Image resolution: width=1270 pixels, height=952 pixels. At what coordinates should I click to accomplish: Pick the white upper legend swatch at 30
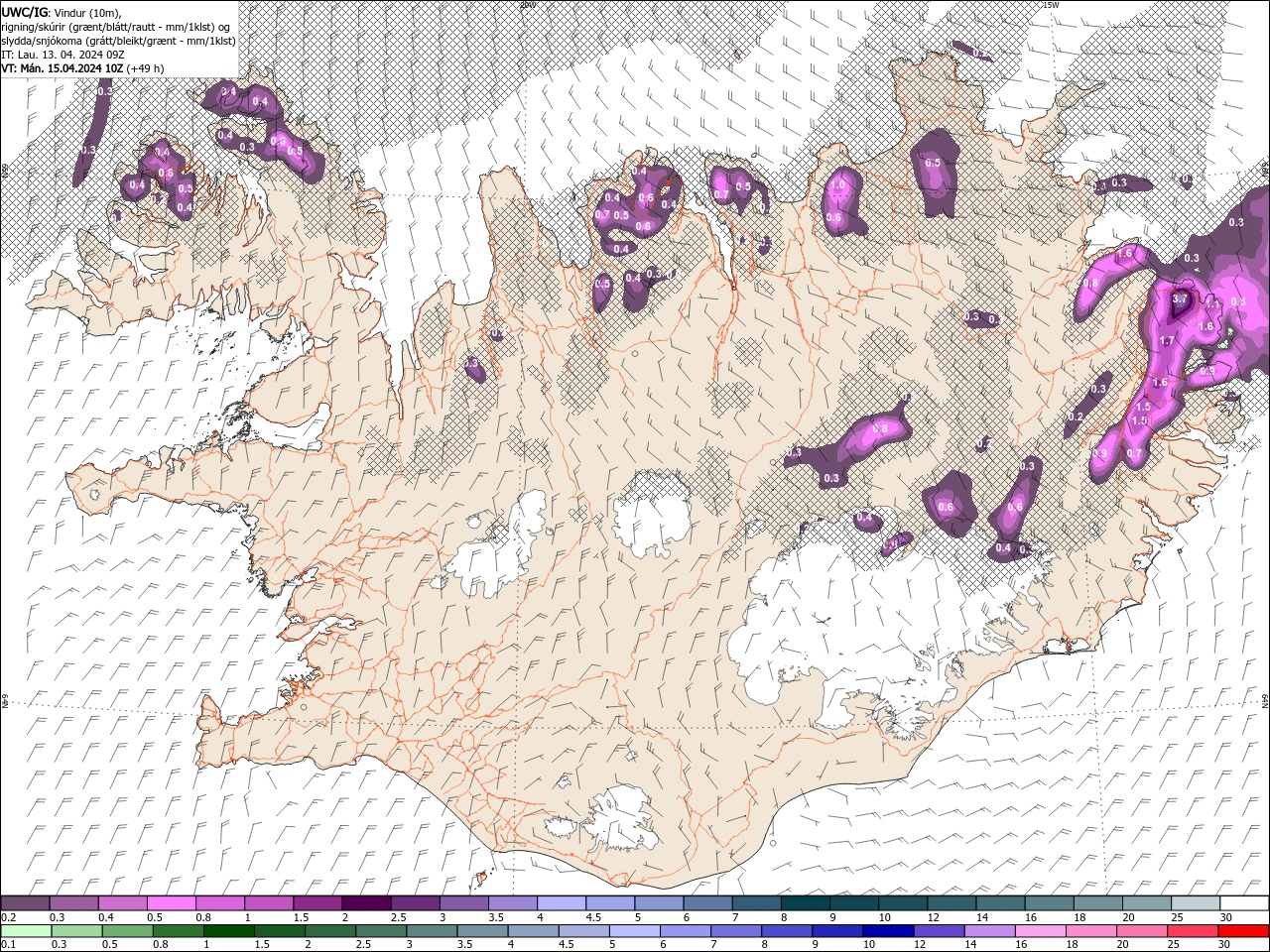(x=1245, y=903)
